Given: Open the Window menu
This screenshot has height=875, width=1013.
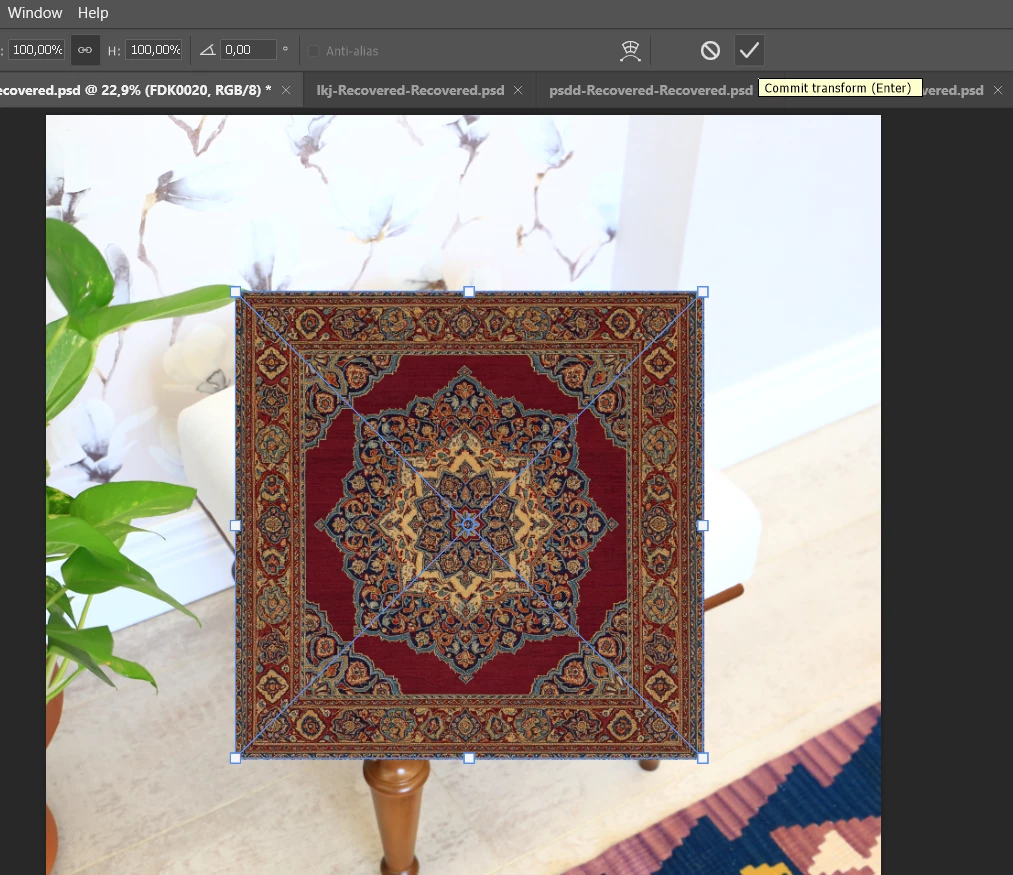Looking at the screenshot, I should pyautogui.click(x=35, y=13).
